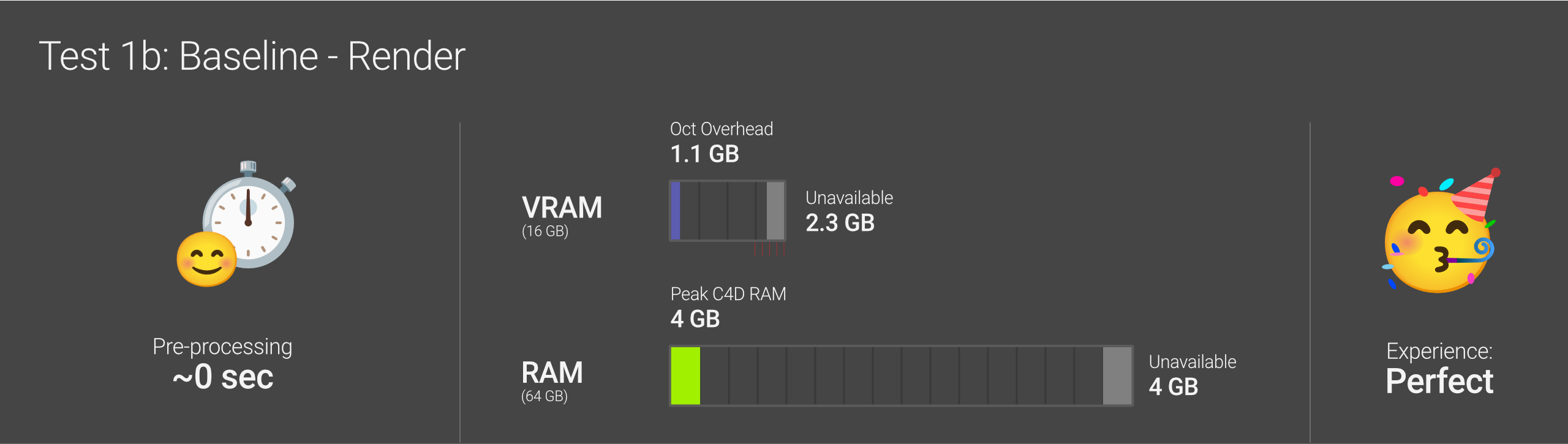Click the "1.1 GB" overhead value
Image resolution: width=1568 pixels, height=444 pixels.
tap(704, 154)
